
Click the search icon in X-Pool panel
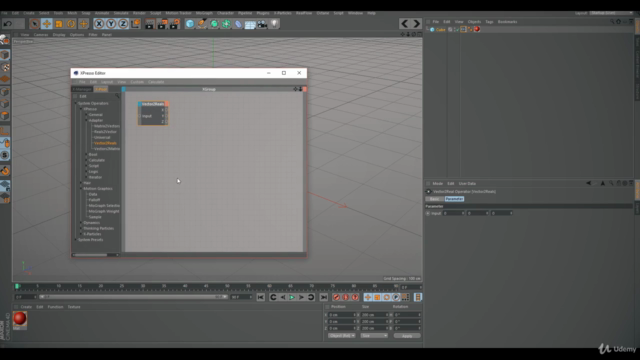pyautogui.click(x=117, y=96)
